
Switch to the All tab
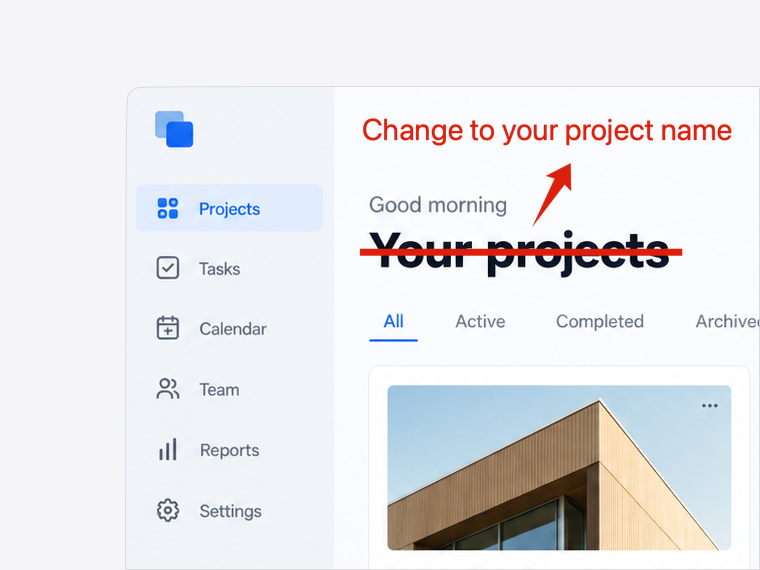(x=394, y=321)
